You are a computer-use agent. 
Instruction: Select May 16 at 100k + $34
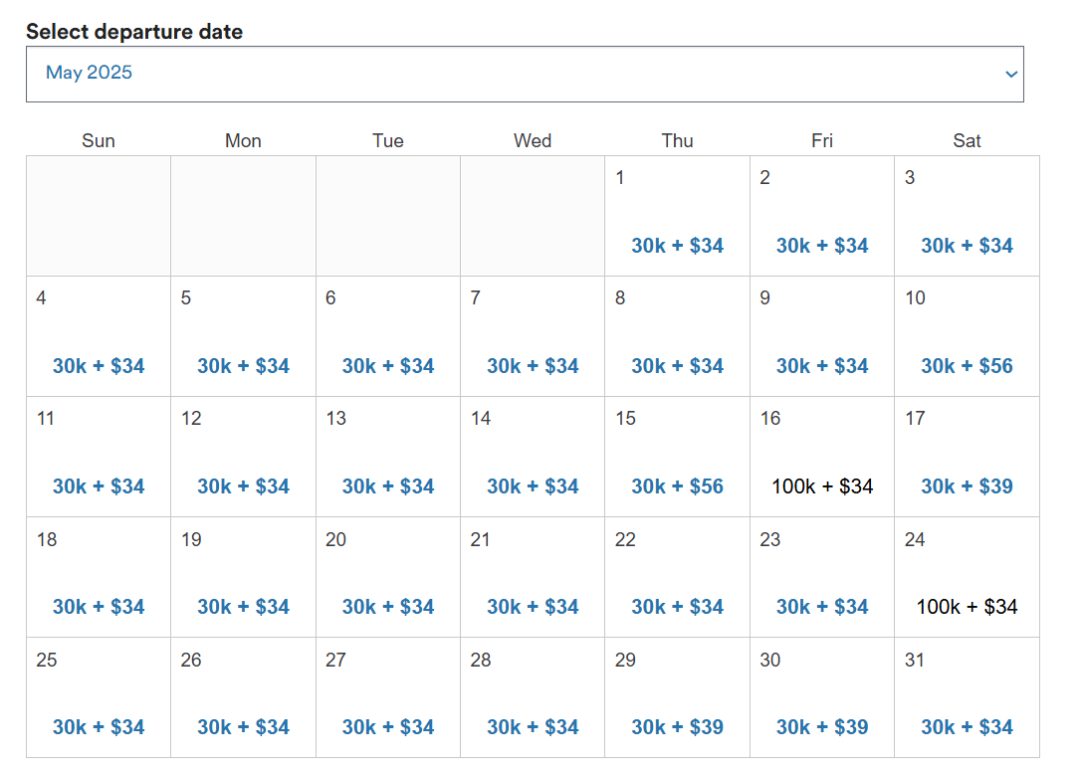click(822, 457)
